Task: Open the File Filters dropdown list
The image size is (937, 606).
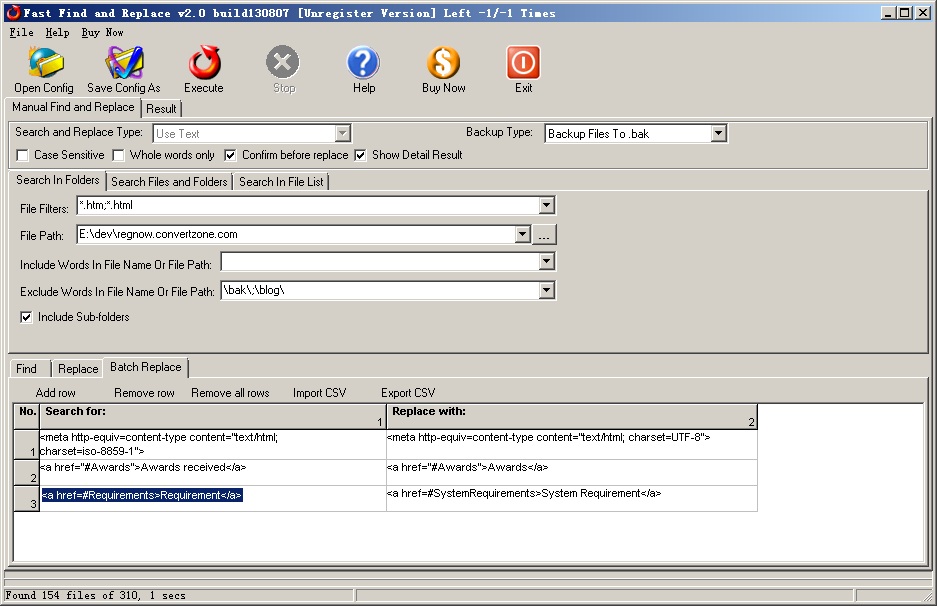Action: 546,206
